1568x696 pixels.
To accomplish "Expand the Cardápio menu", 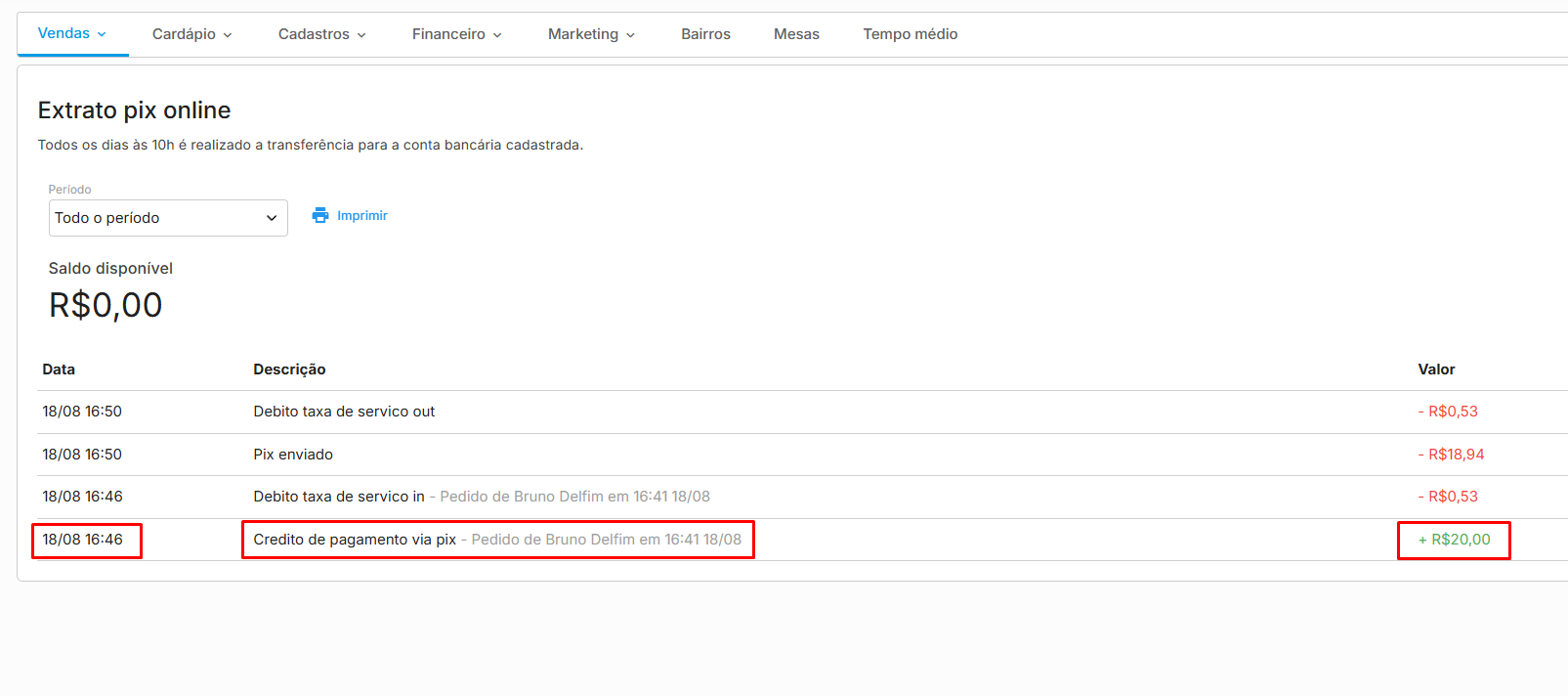I will pyautogui.click(x=191, y=34).
